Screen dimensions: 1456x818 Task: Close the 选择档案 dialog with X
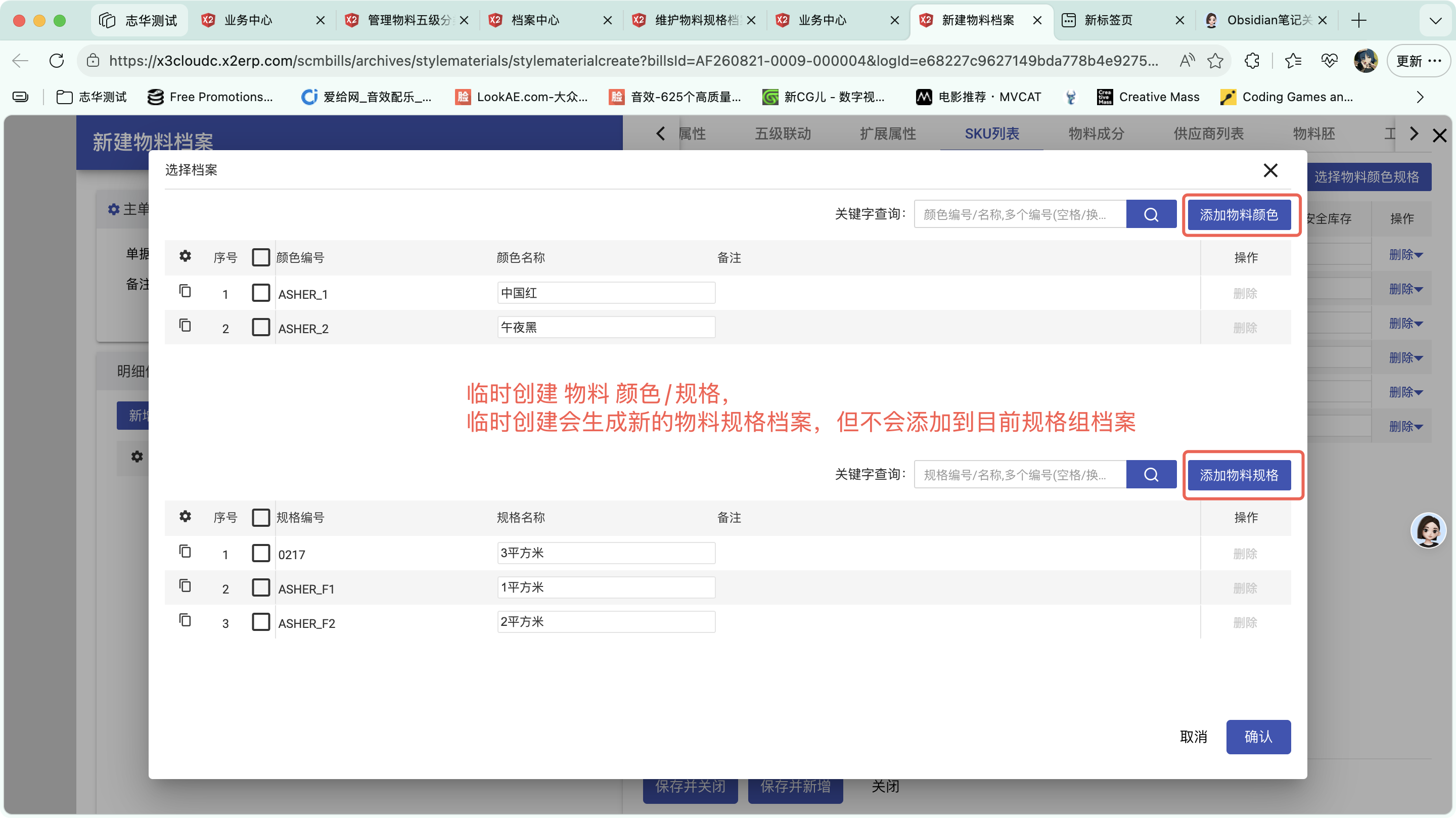1270,170
